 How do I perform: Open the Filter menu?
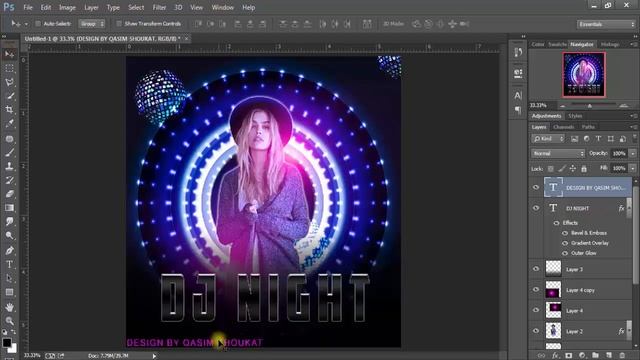coord(159,7)
